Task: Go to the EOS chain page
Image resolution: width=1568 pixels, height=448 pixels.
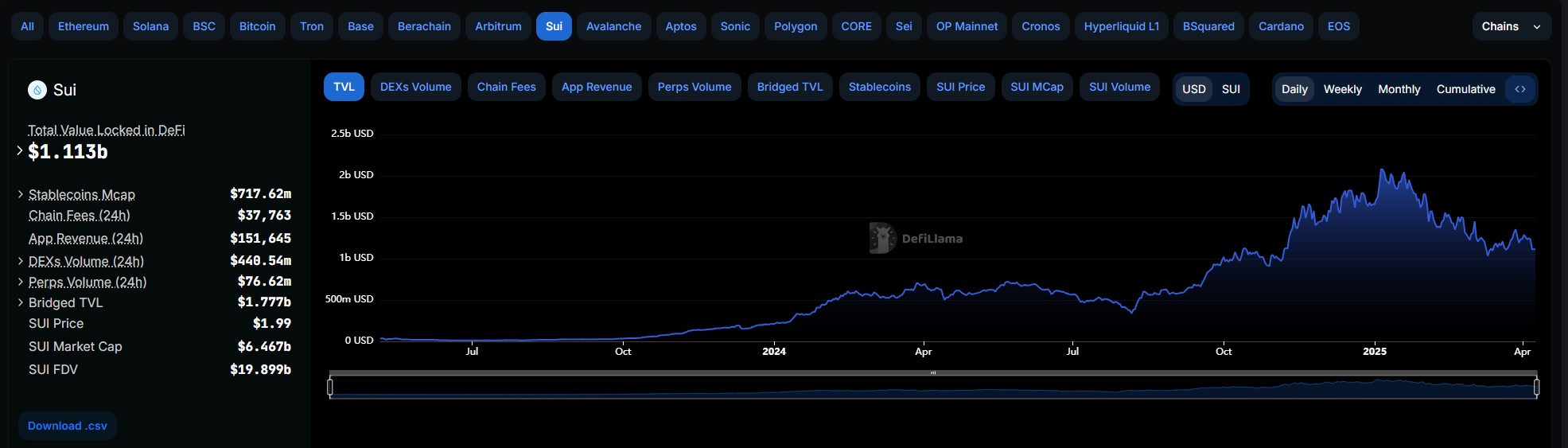Action: coord(1339,26)
